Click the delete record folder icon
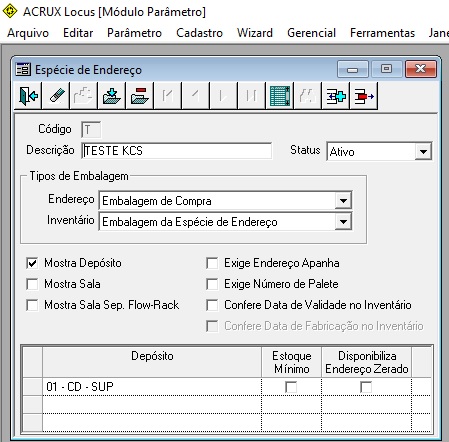 (x=140, y=96)
